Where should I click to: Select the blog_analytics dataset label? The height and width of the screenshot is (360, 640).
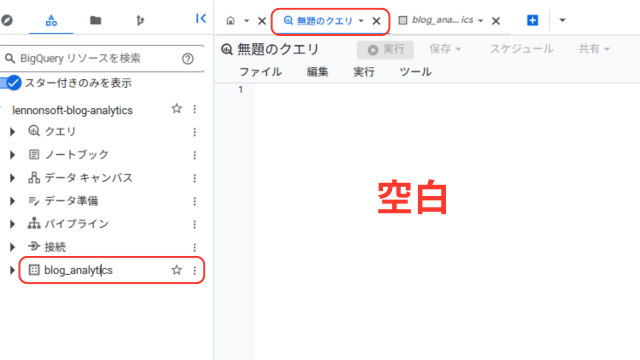78,270
